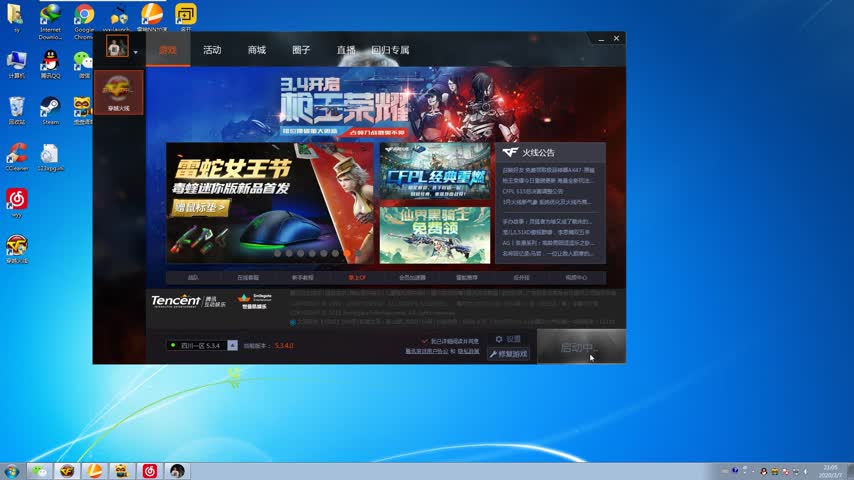Open the 腾讯游戏用户协议 link

tap(426, 352)
